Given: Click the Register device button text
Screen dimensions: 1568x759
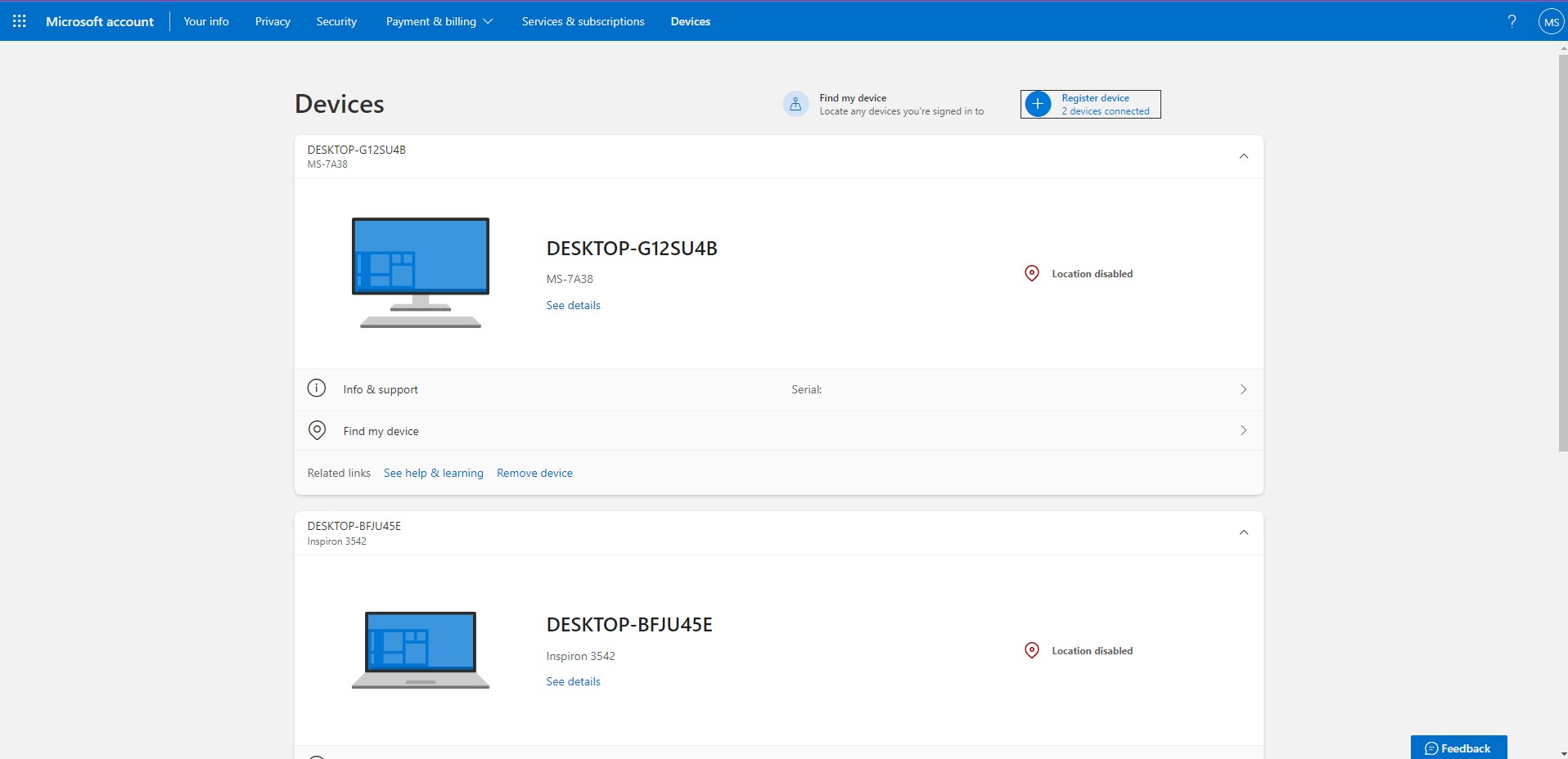Looking at the screenshot, I should coord(1095,98).
